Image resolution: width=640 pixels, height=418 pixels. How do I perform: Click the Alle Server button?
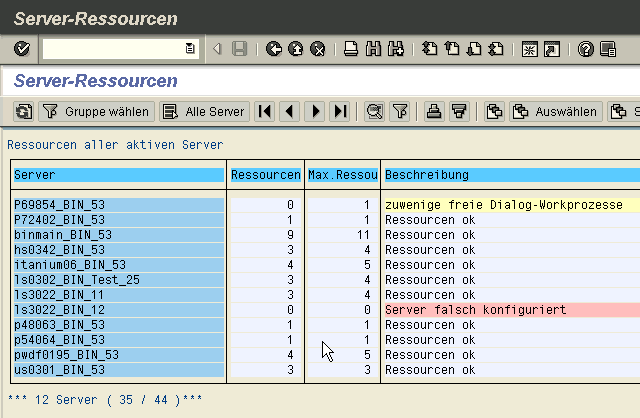pos(204,111)
